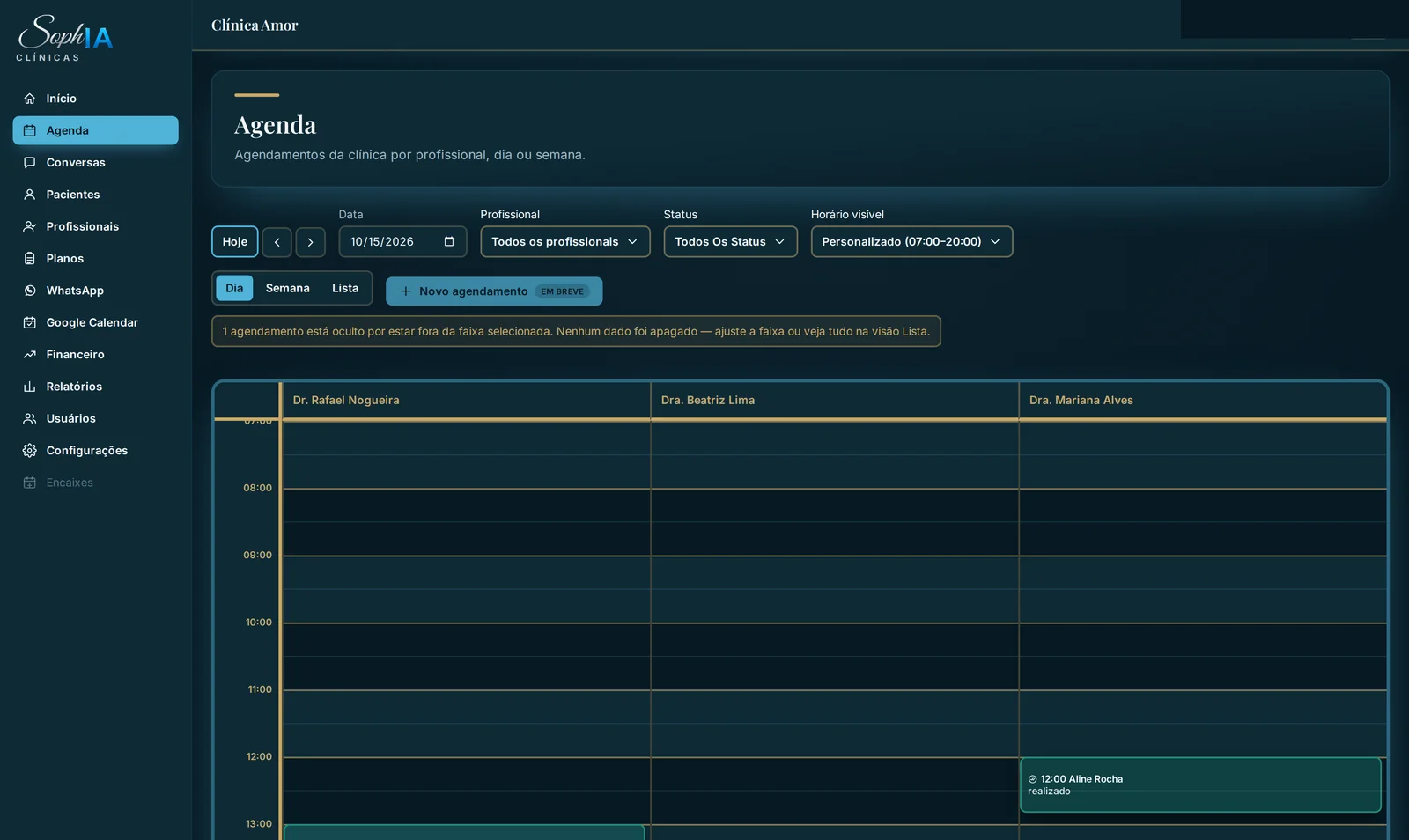Image resolution: width=1409 pixels, height=840 pixels.
Task: Click the realizado check icon on Aline Rocha
Action: coord(1033,779)
